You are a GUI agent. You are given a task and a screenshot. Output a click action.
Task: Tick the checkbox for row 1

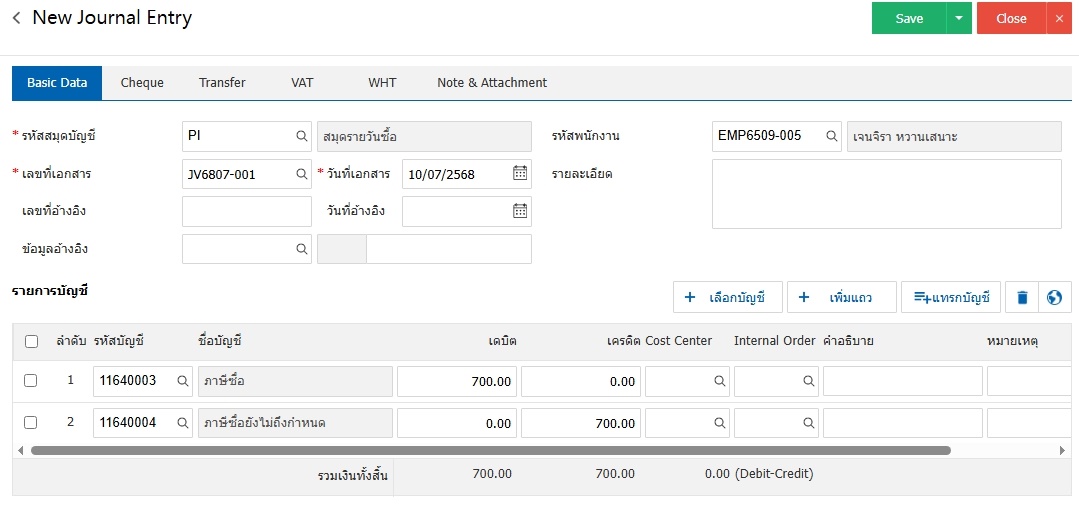(x=31, y=381)
